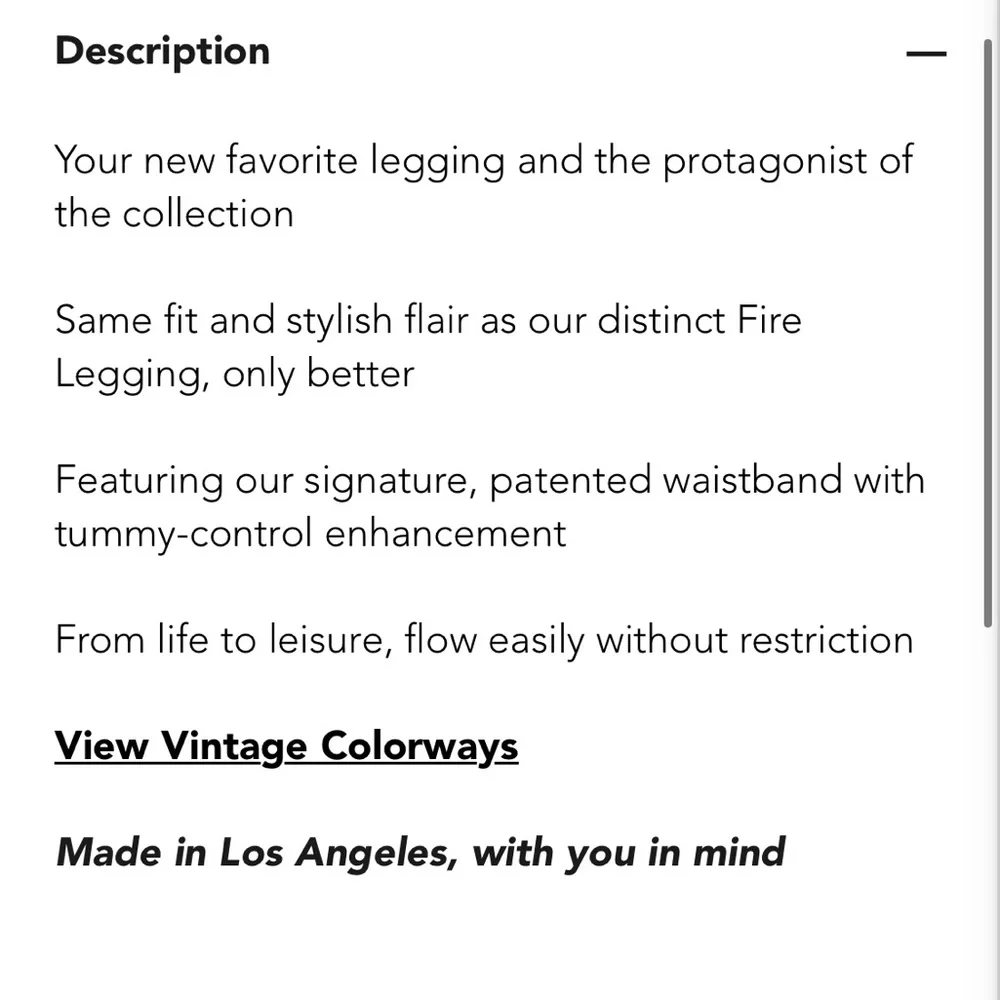Click the words "distinct Fire"

tap(699, 320)
